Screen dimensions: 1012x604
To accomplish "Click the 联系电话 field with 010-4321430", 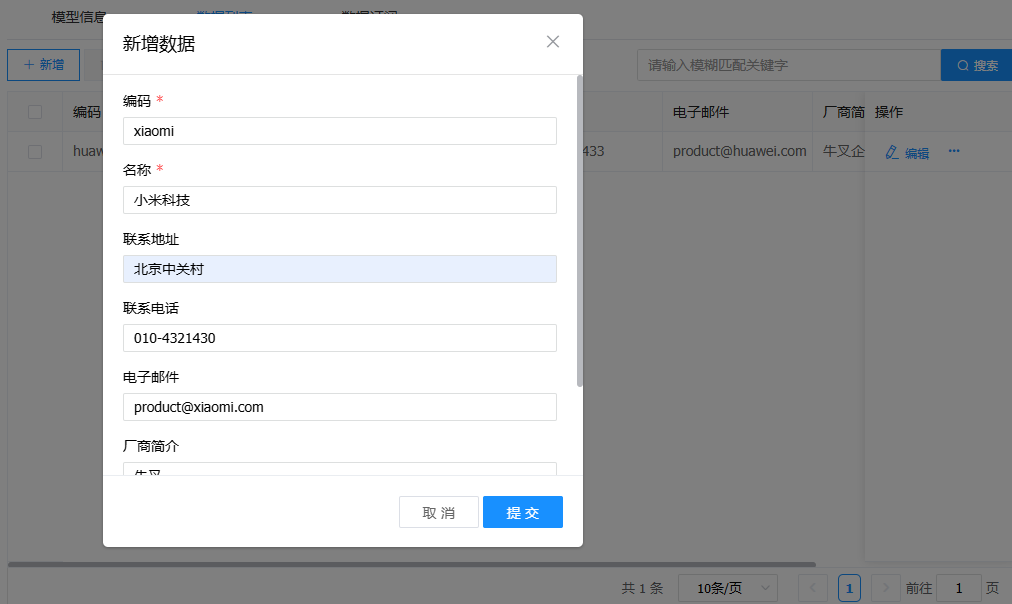I will click(339, 338).
